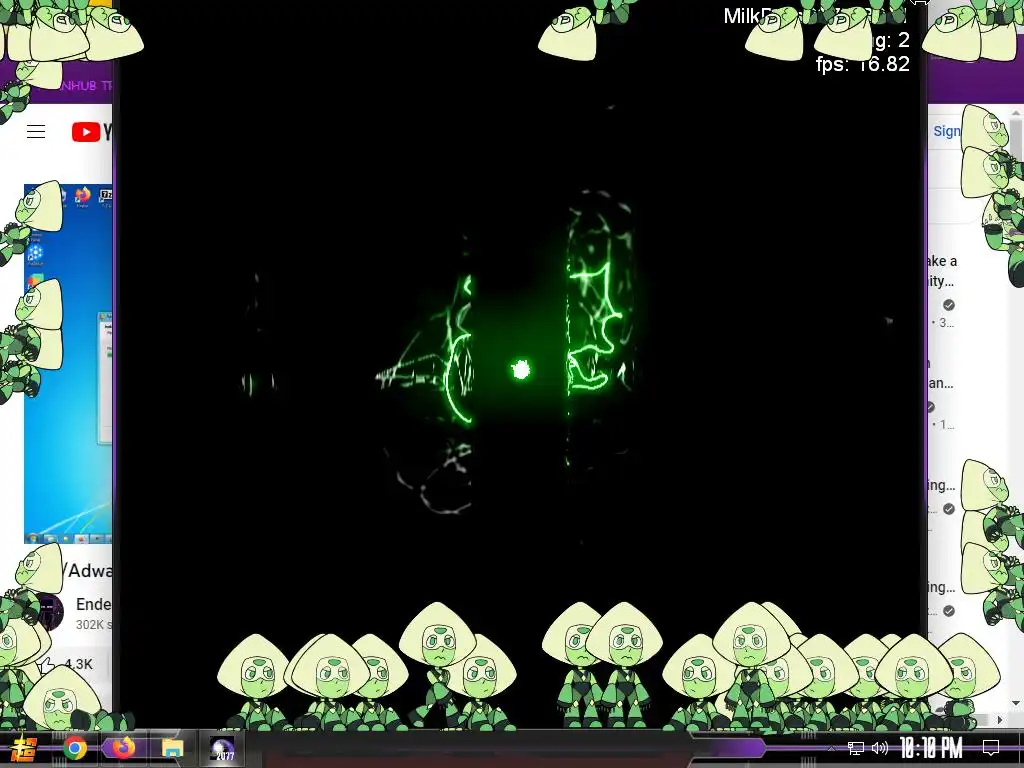The width and height of the screenshot is (1024, 768).
Task: Open File Explorer from the taskbar
Action: tap(172, 748)
